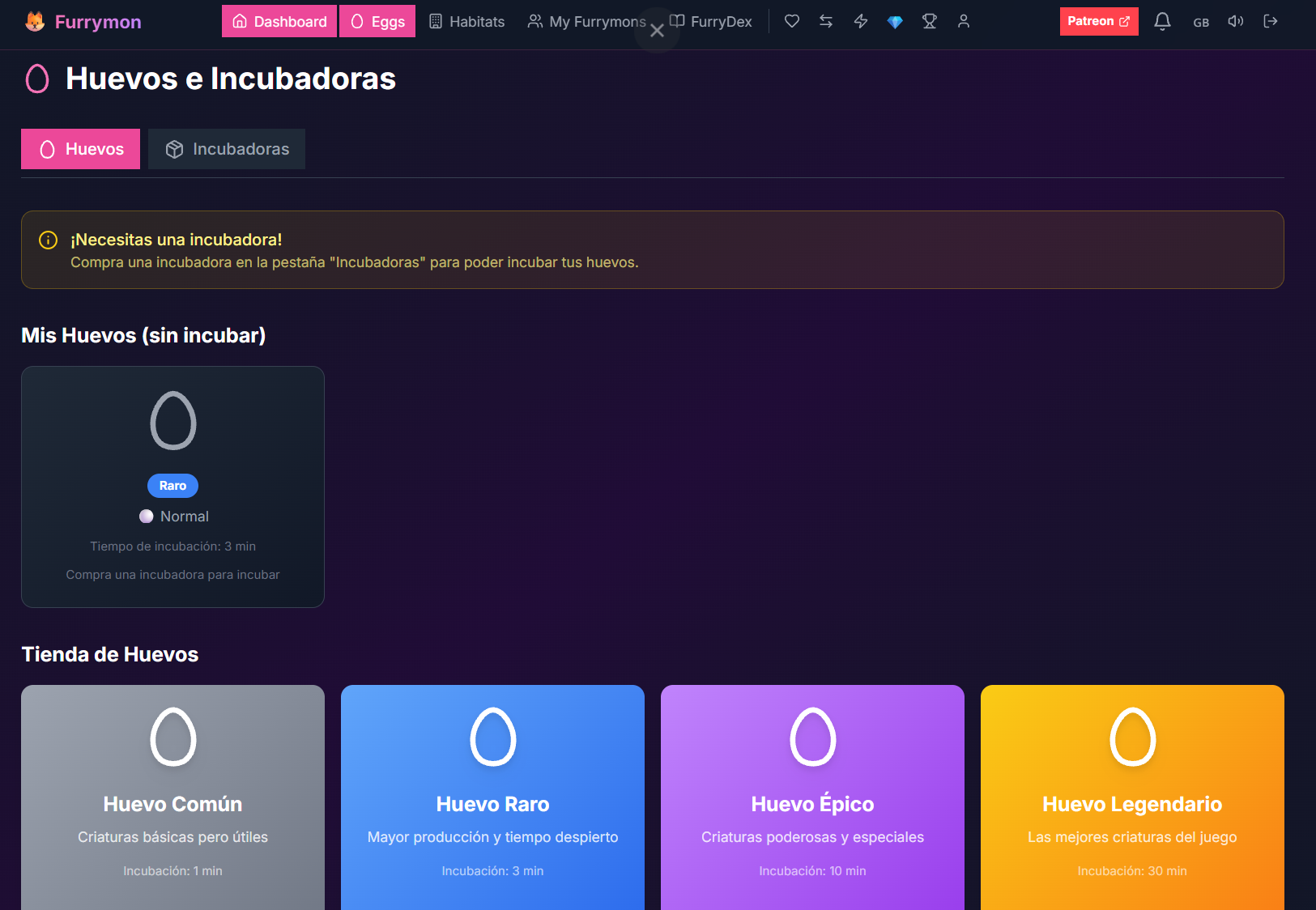Screen dimensions: 1316x910
Task: Click "Criaturas poderosas y especiales" description
Action: 813,837
